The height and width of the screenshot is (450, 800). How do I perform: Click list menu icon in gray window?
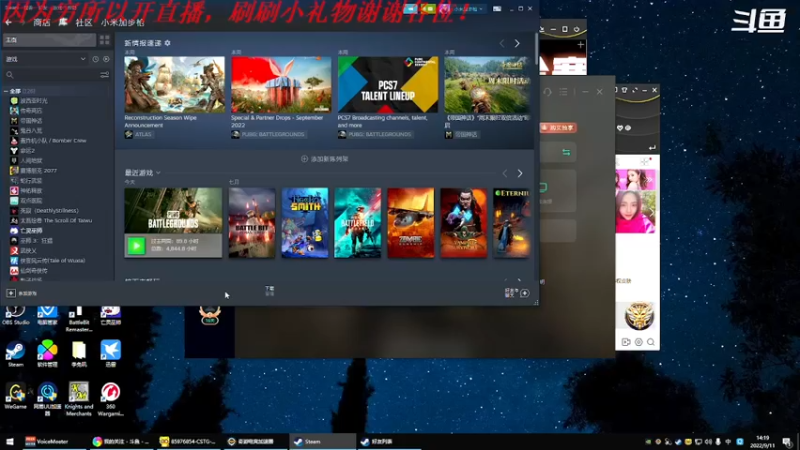pyautogui.click(x=563, y=92)
